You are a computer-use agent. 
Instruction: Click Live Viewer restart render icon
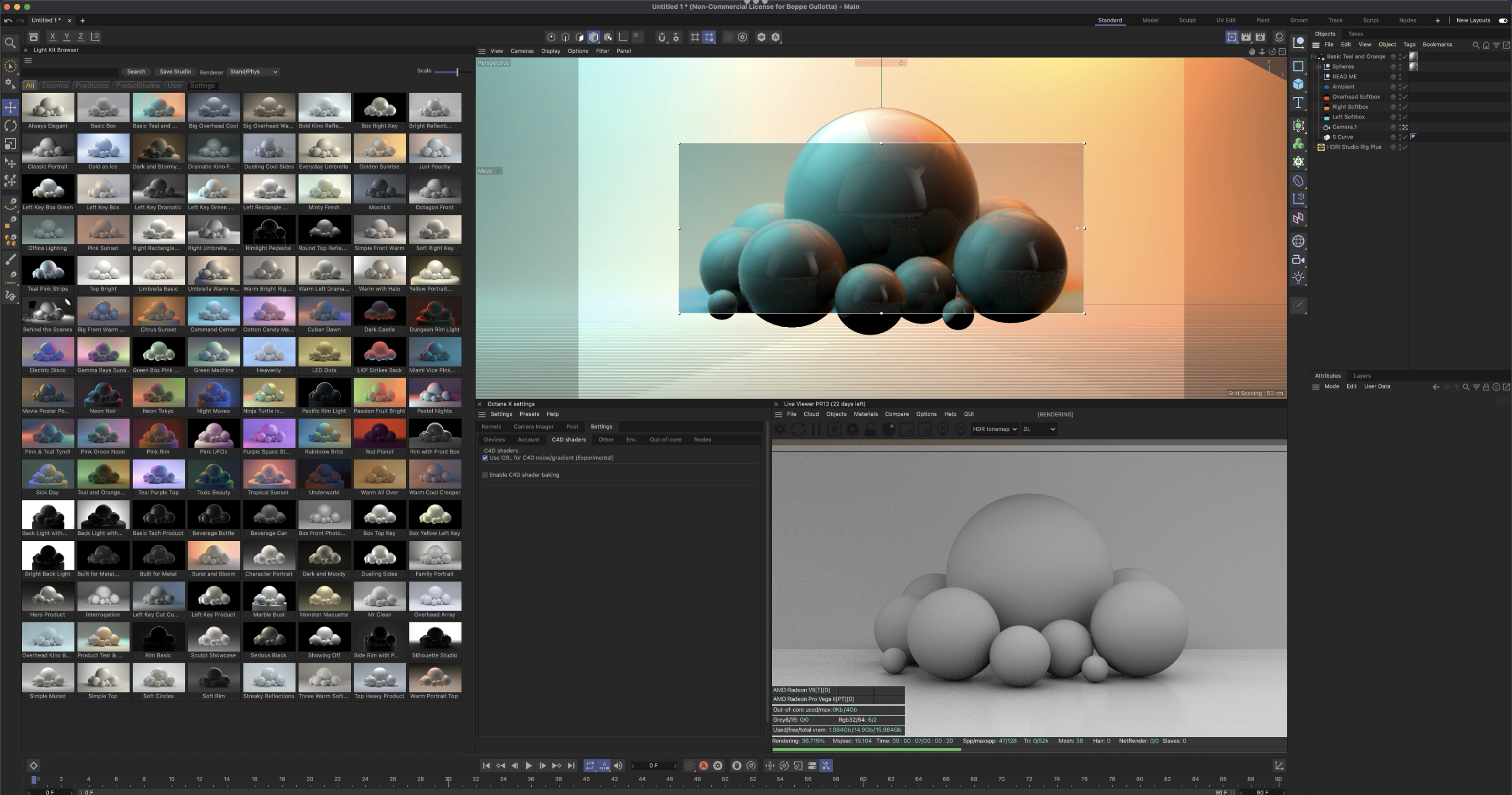798,429
